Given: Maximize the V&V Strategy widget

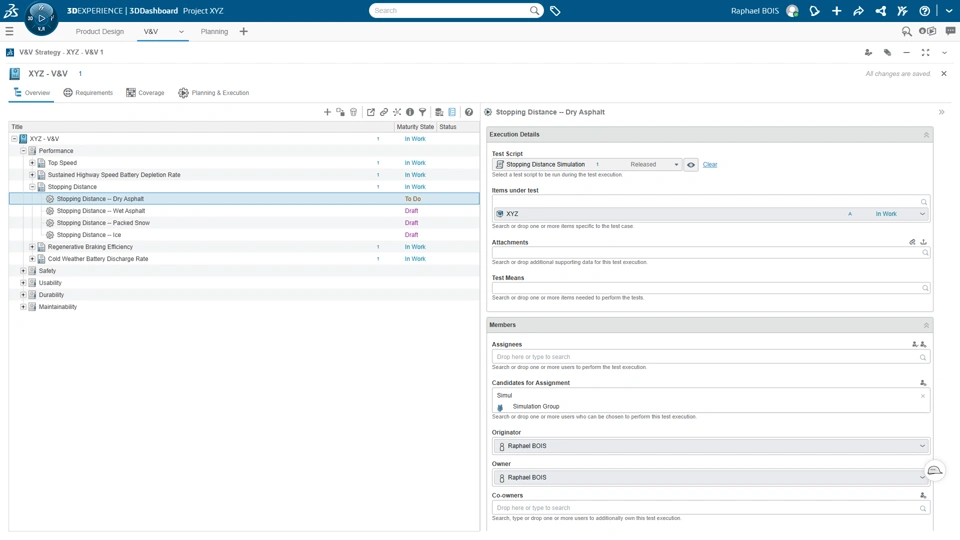Looking at the screenshot, I should coord(925,53).
